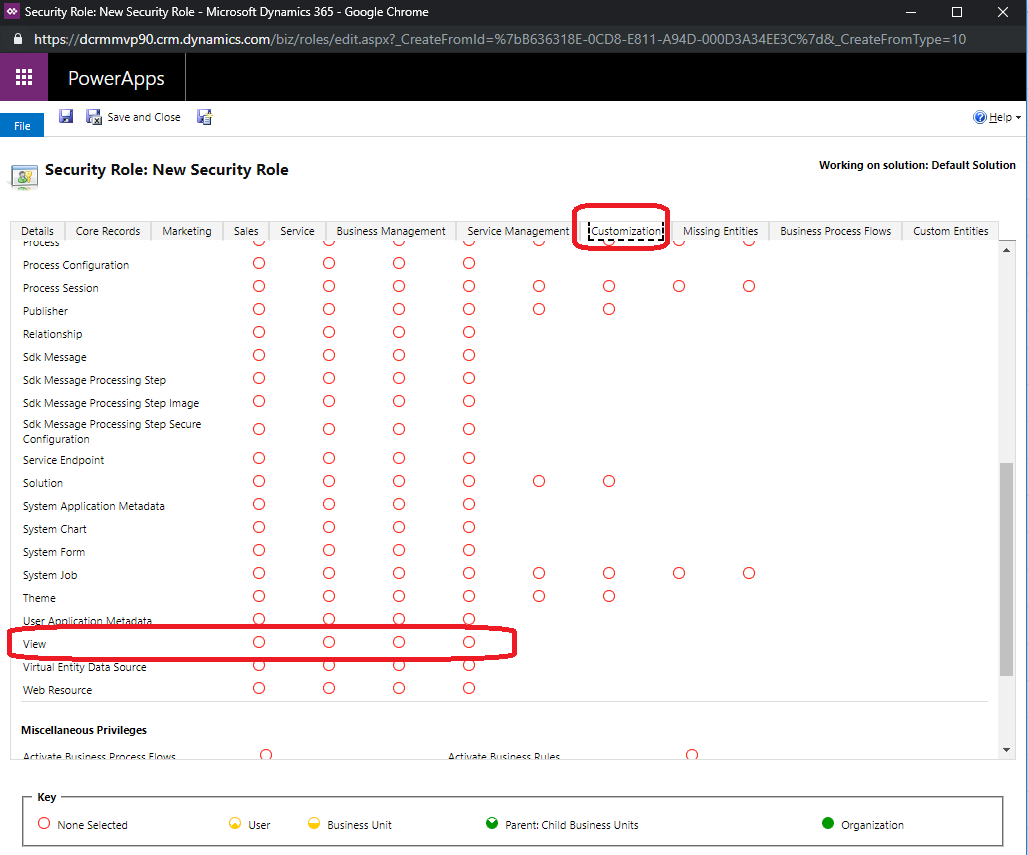1028x855 pixels.
Task: Click the Organization green key circle
Action: (827, 823)
